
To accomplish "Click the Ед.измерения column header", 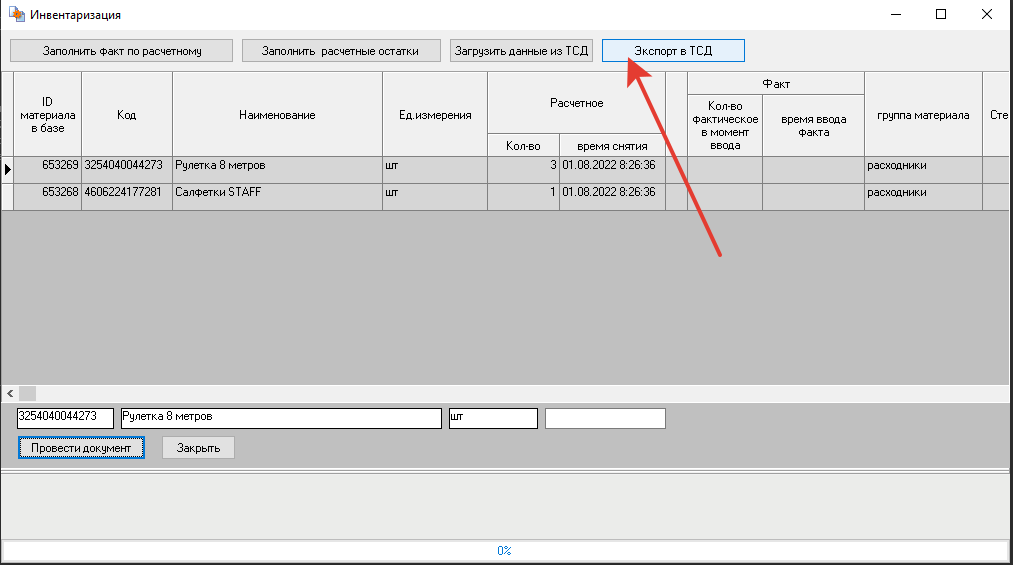I will click(435, 115).
